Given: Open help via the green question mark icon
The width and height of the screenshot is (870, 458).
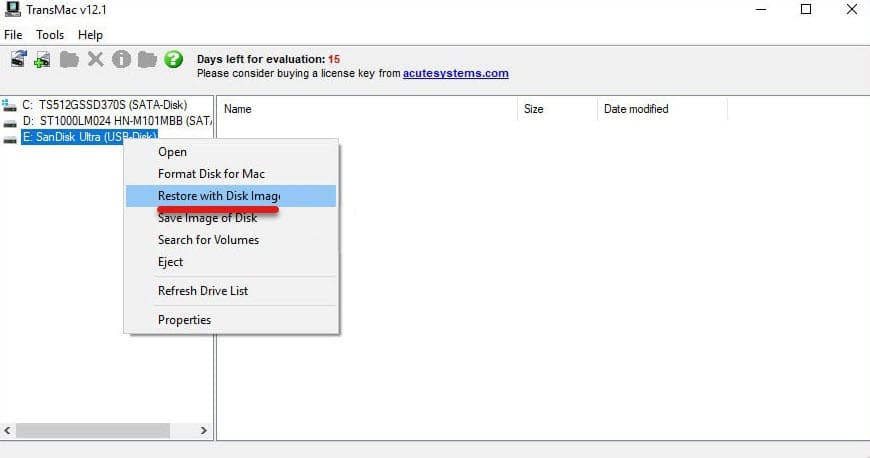Looking at the screenshot, I should [x=174, y=59].
